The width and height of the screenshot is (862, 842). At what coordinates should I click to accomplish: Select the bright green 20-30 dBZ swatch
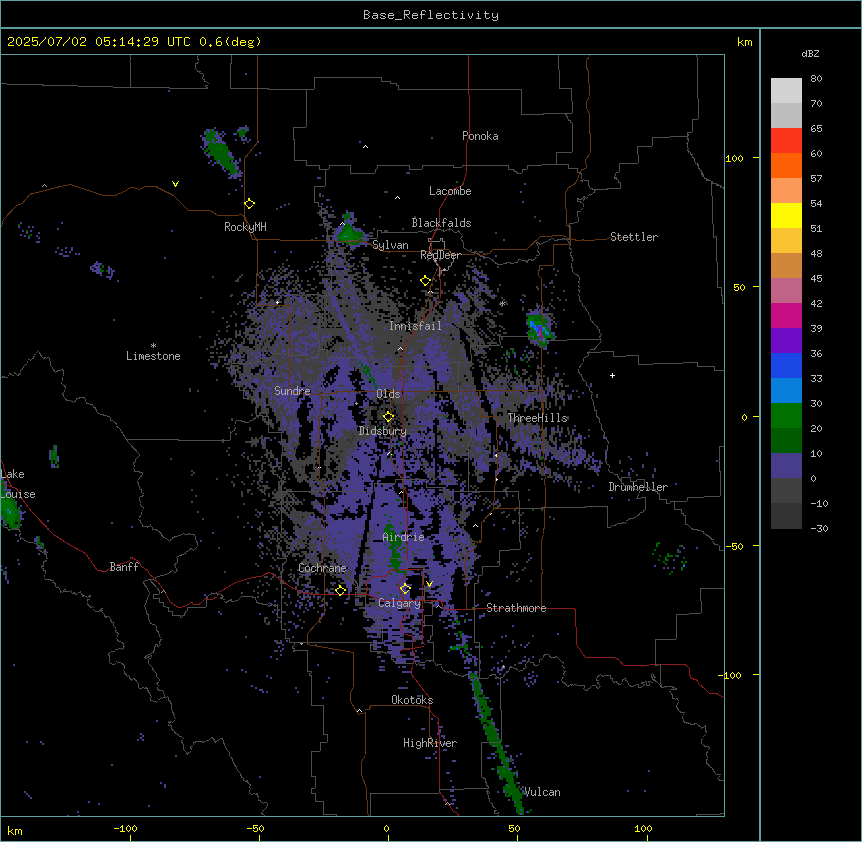point(786,416)
